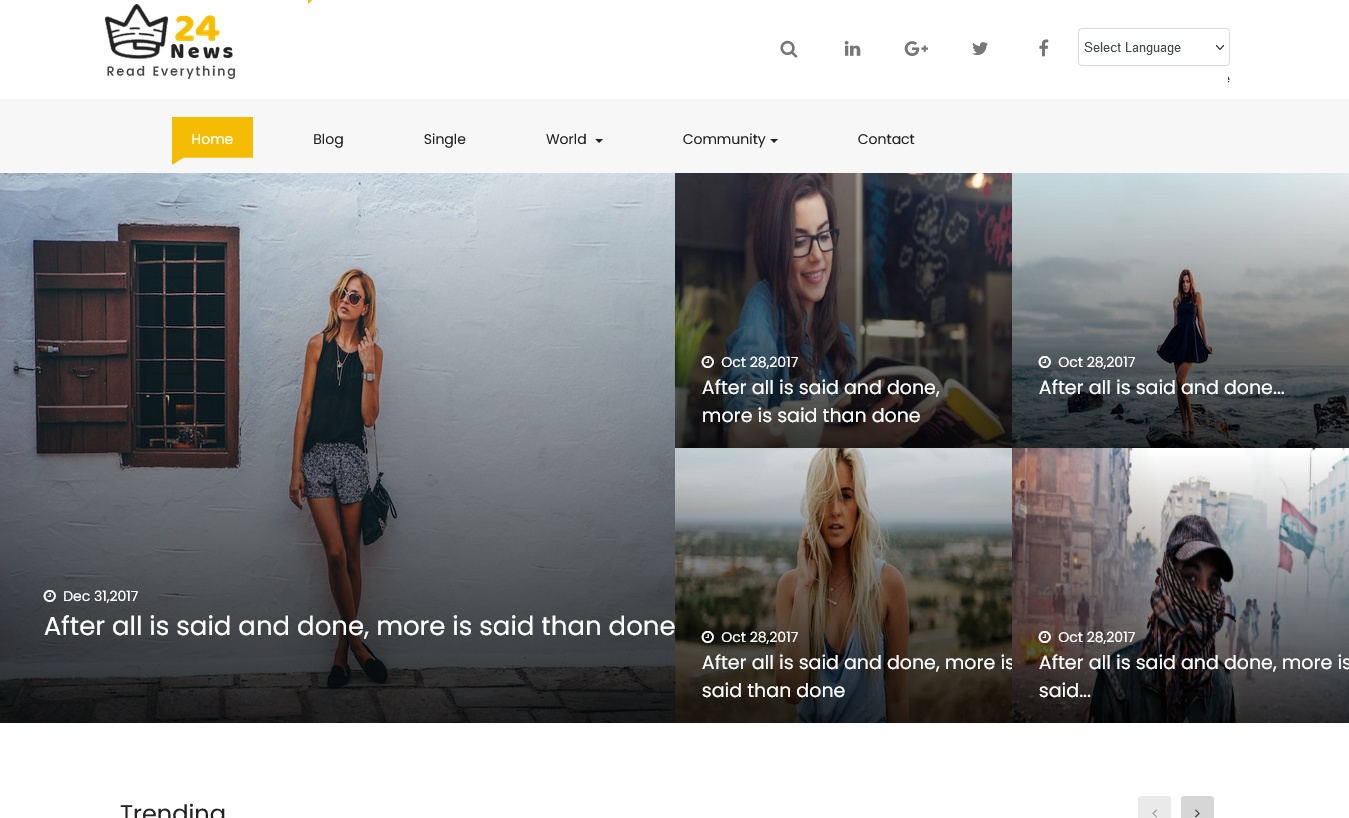Open headline on the blonde woman card
Image resolution: width=1349 pixels, height=818 pixels.
click(857, 676)
